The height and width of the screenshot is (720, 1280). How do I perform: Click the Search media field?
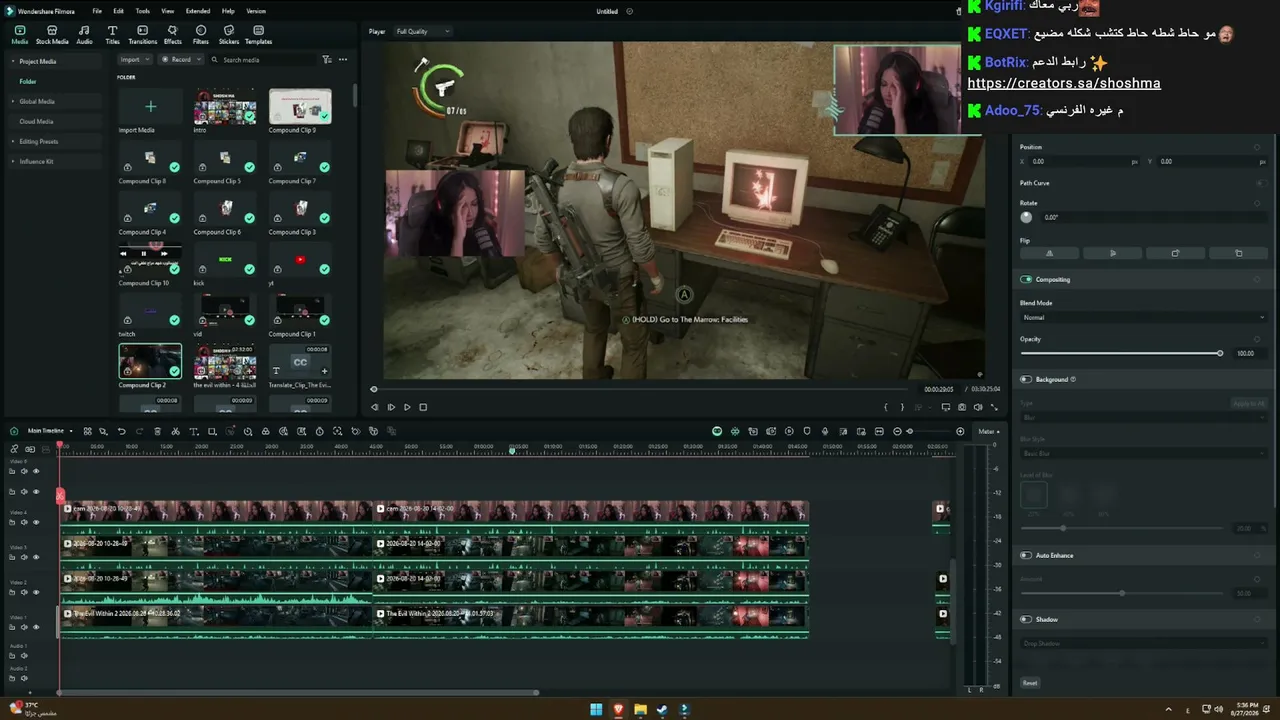point(265,60)
